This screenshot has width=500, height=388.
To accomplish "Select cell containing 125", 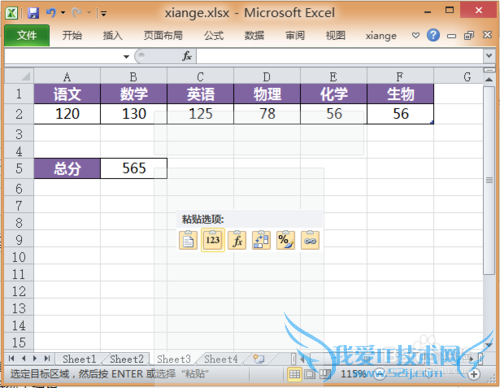I will 200,114.
